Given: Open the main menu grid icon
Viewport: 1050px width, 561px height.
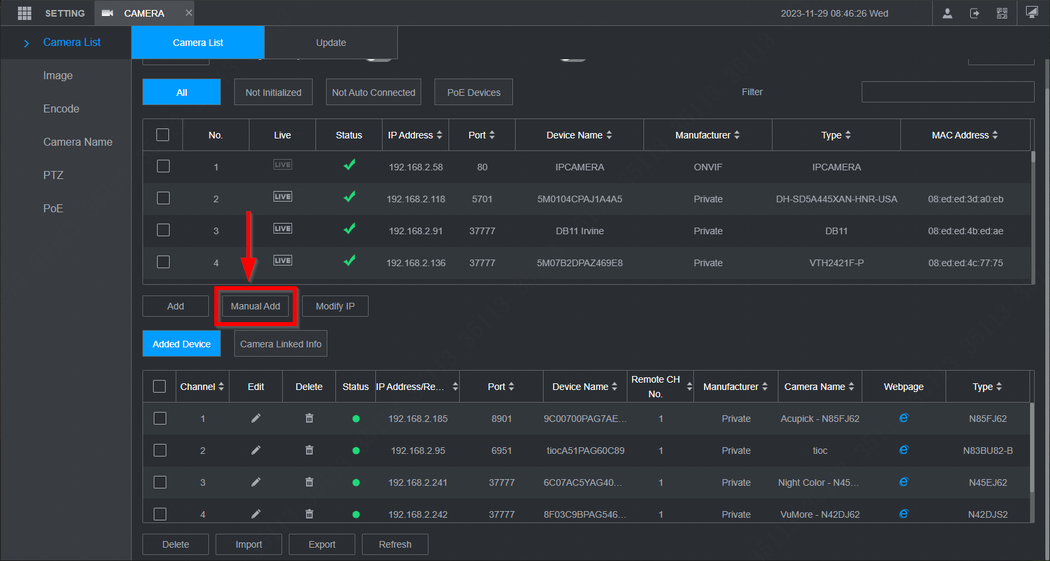Looking at the screenshot, I should click(24, 13).
